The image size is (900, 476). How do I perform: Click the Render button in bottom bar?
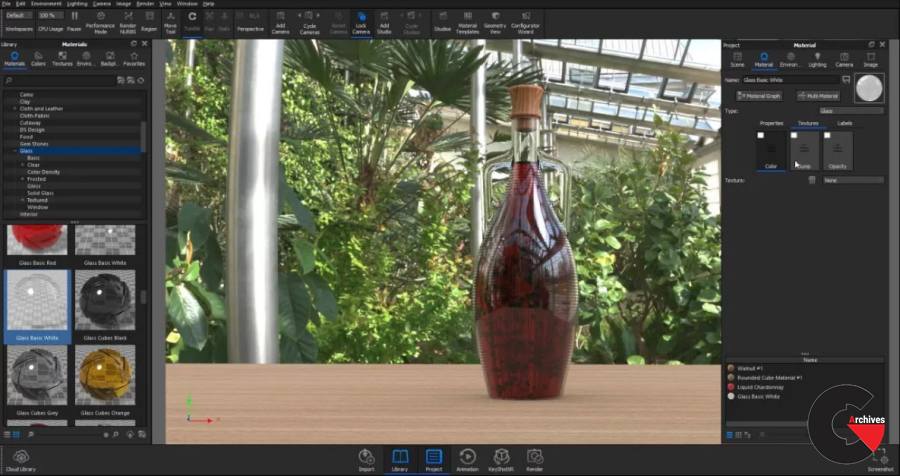coord(534,460)
